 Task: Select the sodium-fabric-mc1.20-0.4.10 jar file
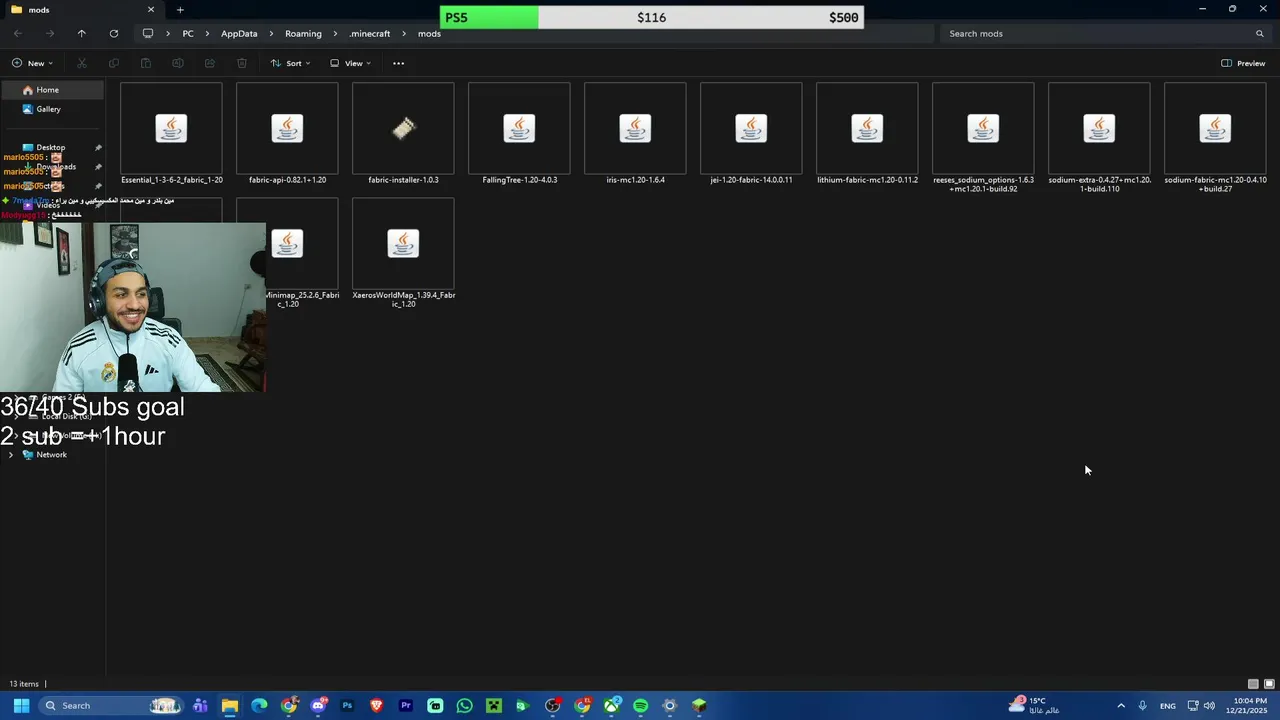pos(1215,138)
